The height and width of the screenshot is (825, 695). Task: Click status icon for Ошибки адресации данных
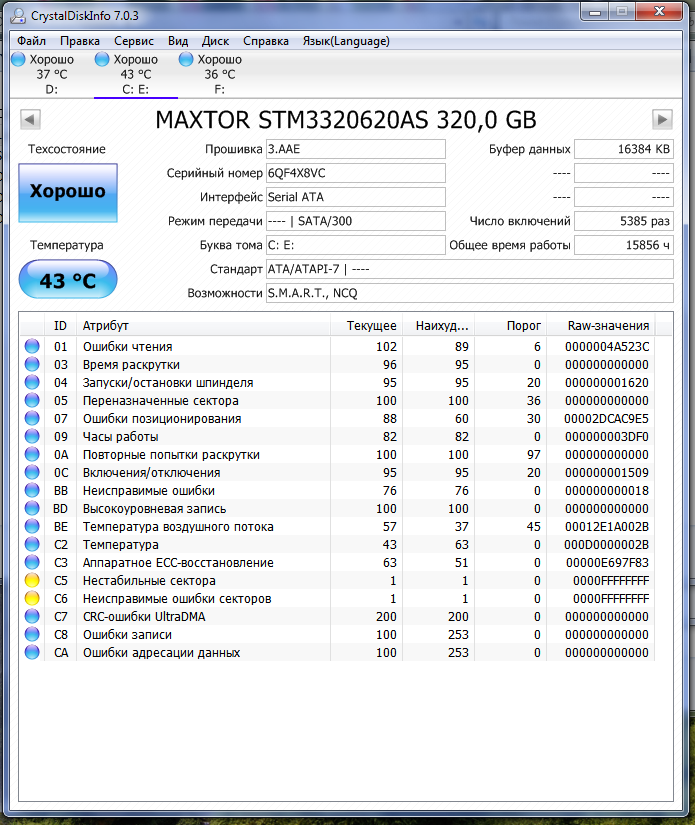coord(32,652)
